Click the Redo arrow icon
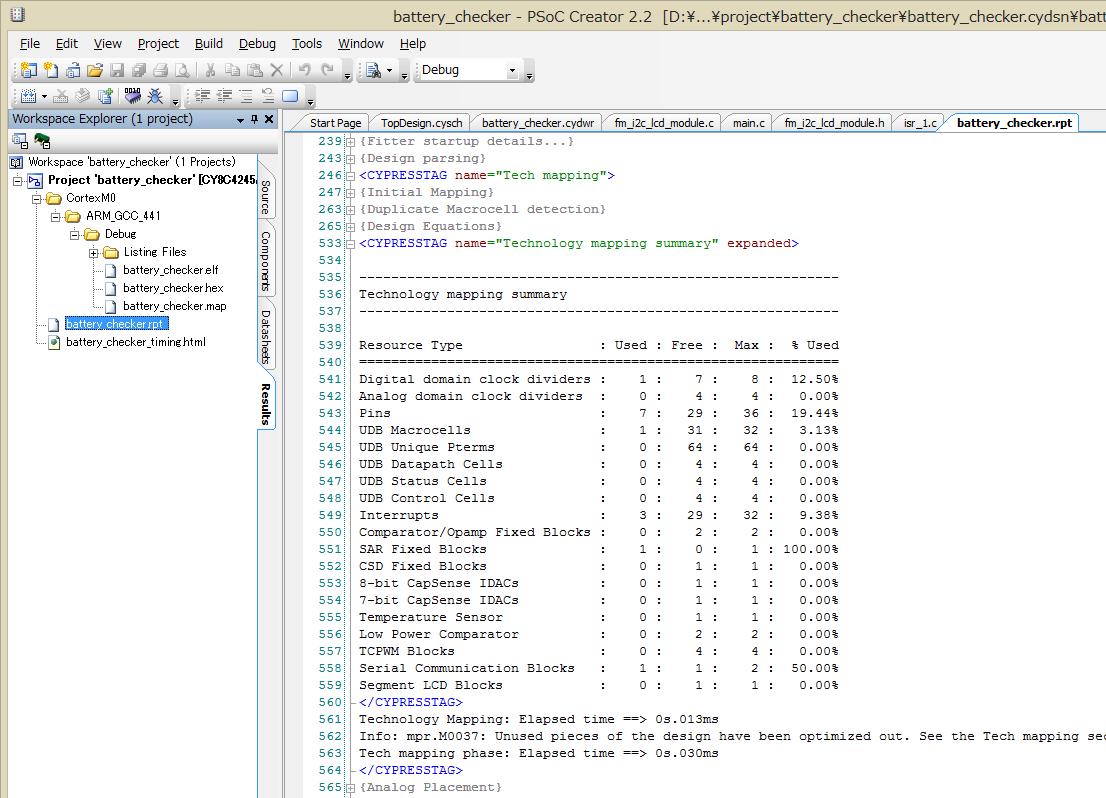This screenshot has width=1106, height=798. [x=327, y=69]
